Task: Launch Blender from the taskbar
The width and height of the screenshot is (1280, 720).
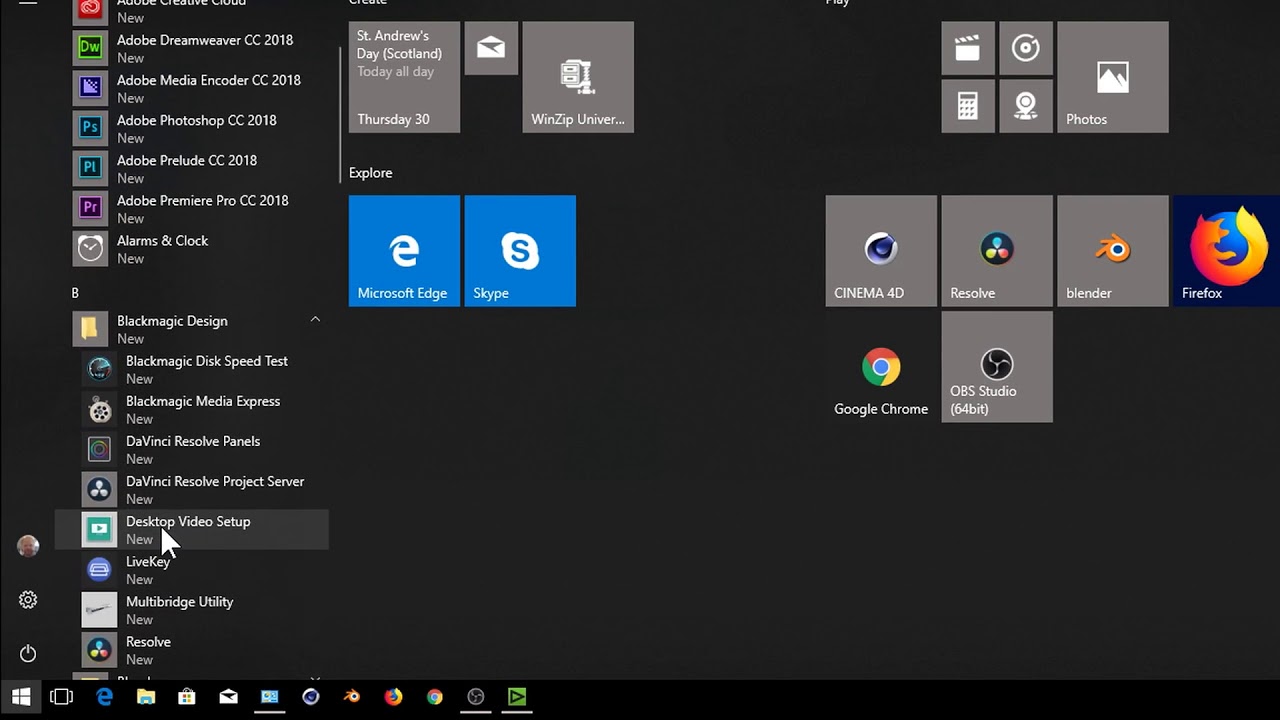Action: [x=352, y=697]
